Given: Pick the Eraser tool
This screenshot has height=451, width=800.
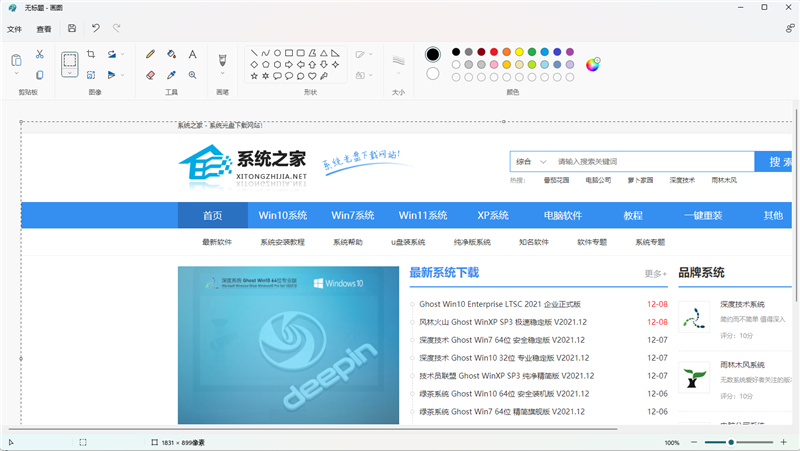Looking at the screenshot, I should [150, 75].
